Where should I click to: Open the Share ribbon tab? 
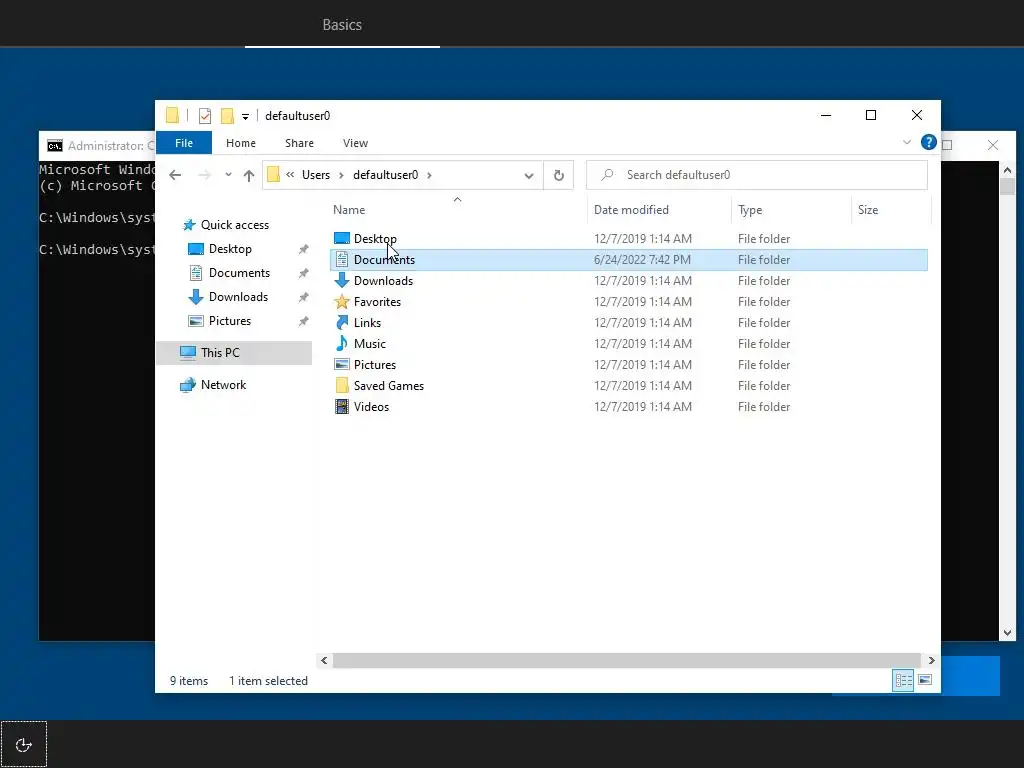(x=299, y=143)
